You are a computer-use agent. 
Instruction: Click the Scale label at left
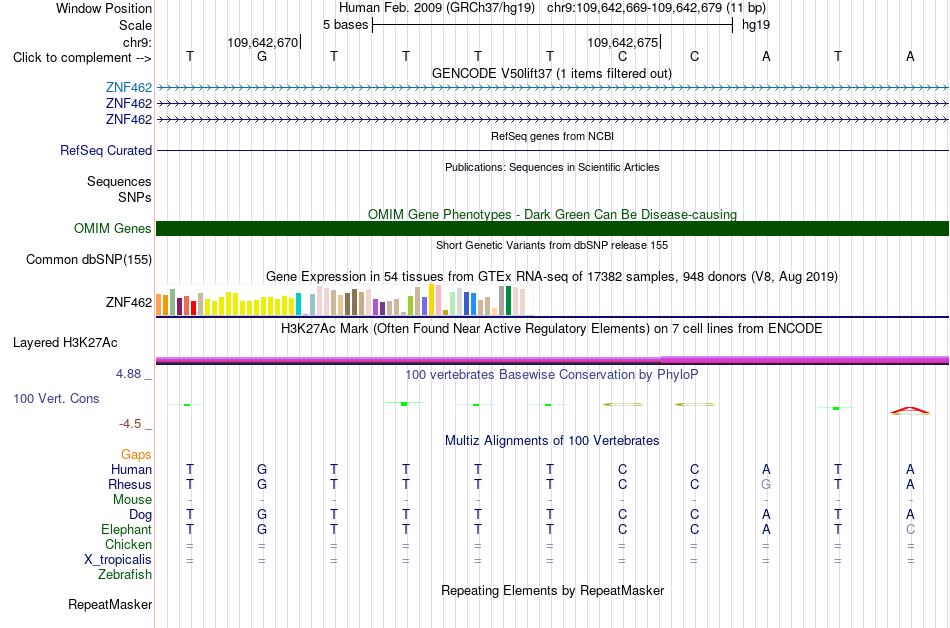135,25
